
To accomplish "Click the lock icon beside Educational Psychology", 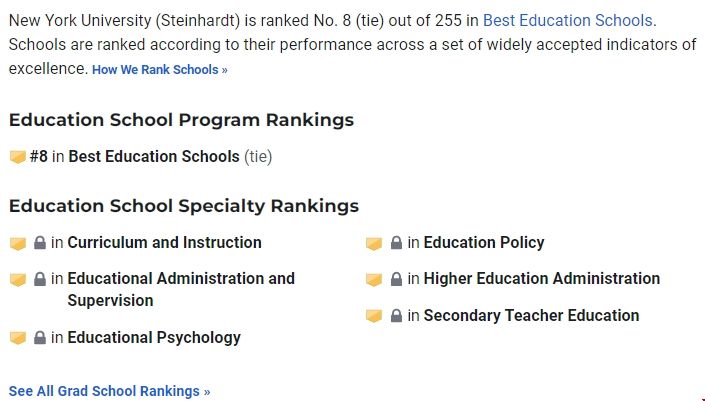I will pyautogui.click(x=40, y=338).
